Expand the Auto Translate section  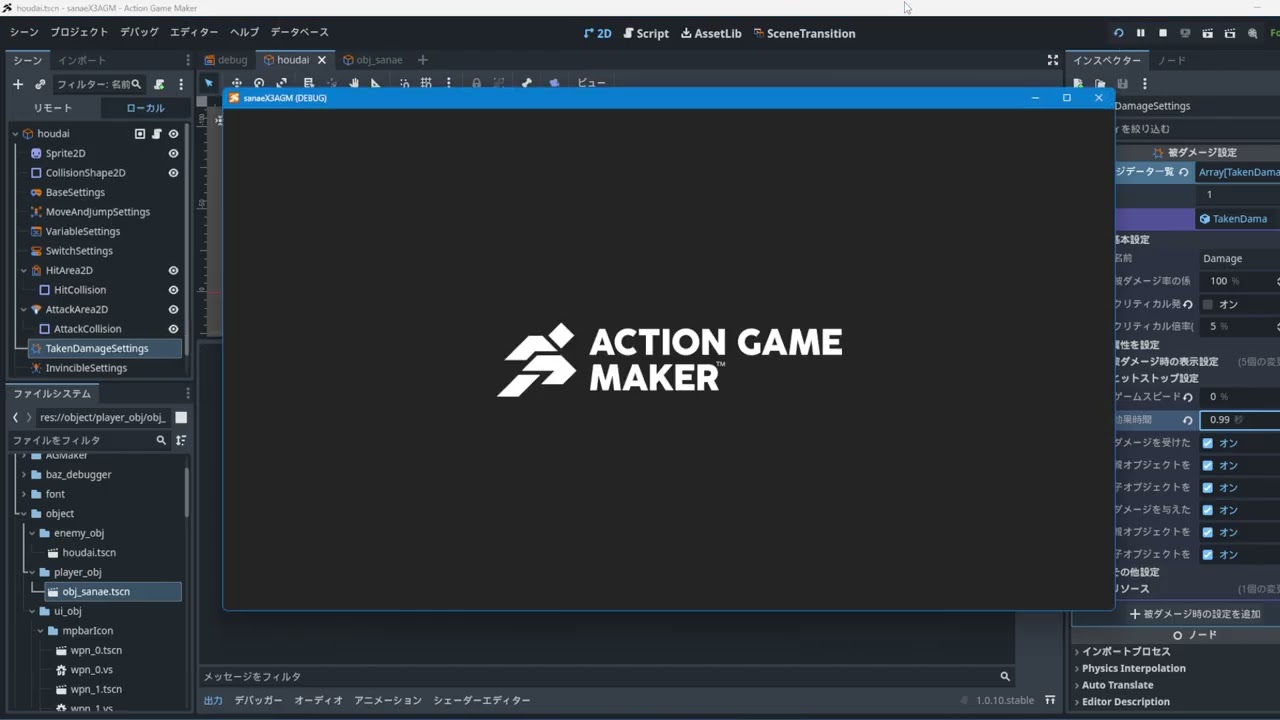(1114, 685)
